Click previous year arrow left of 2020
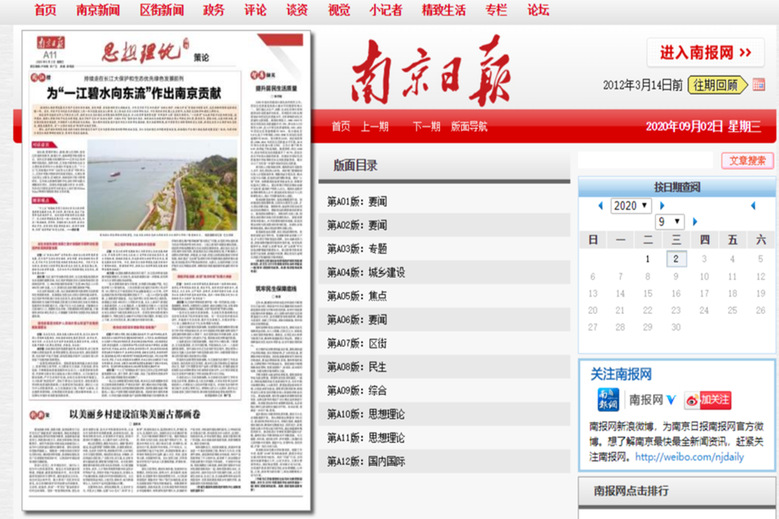Viewport: 779px width, 519px height. pyautogui.click(x=600, y=206)
